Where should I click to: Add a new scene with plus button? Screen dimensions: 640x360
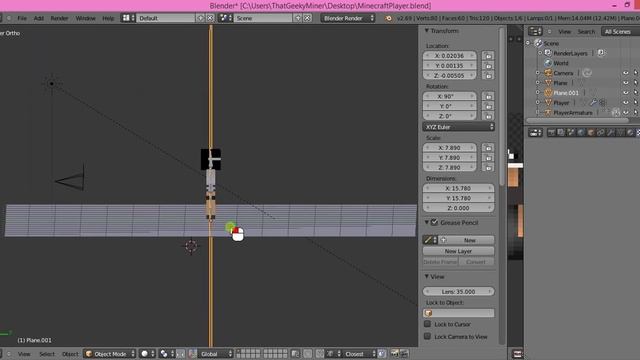point(298,18)
